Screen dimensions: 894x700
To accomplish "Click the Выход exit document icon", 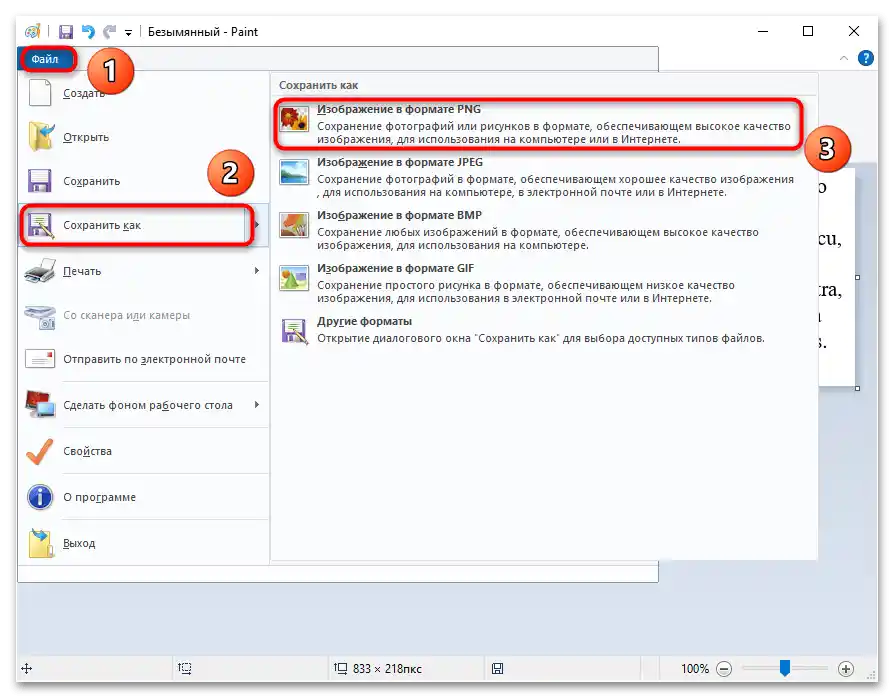I will [40, 543].
